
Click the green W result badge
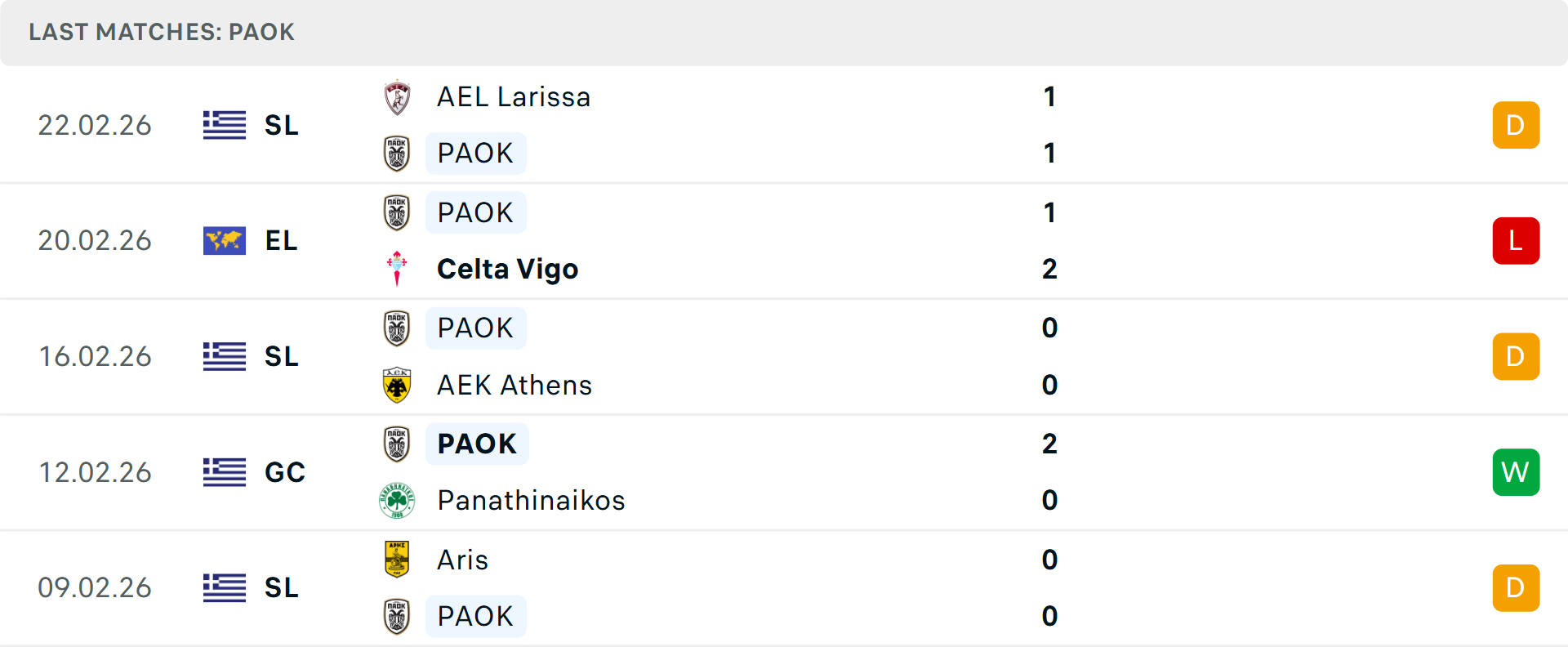(1516, 472)
